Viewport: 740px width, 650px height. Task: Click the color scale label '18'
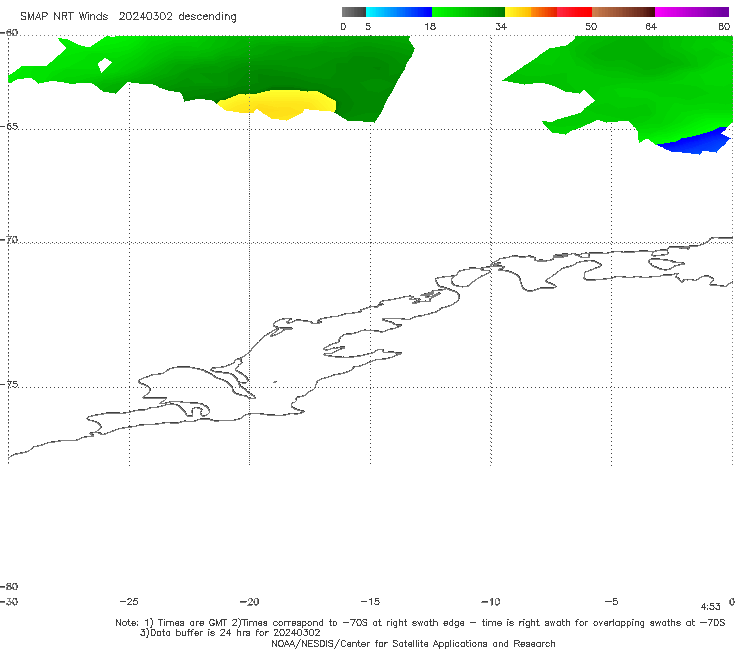point(429,26)
